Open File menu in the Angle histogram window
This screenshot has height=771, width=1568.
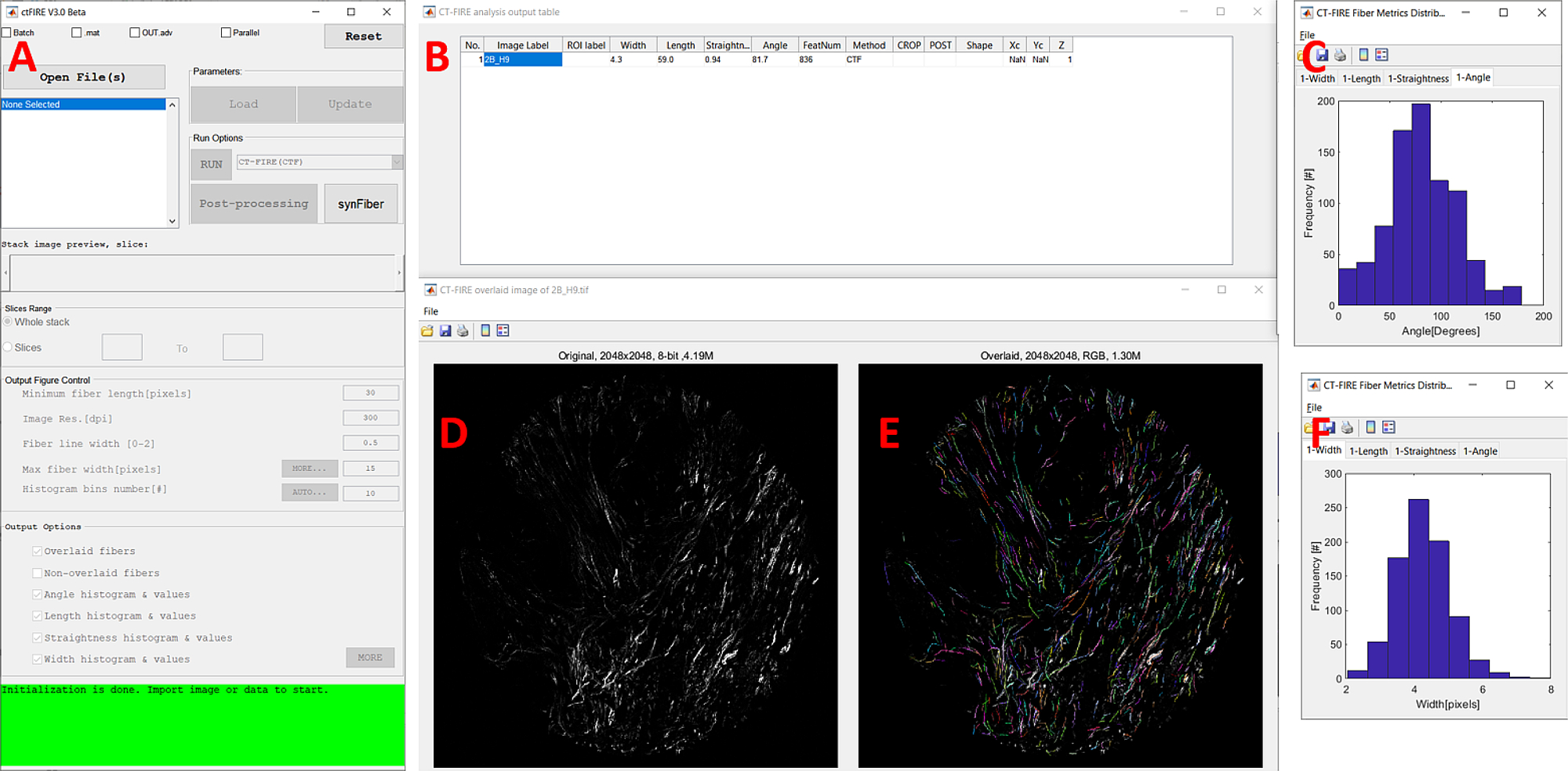click(x=1307, y=35)
